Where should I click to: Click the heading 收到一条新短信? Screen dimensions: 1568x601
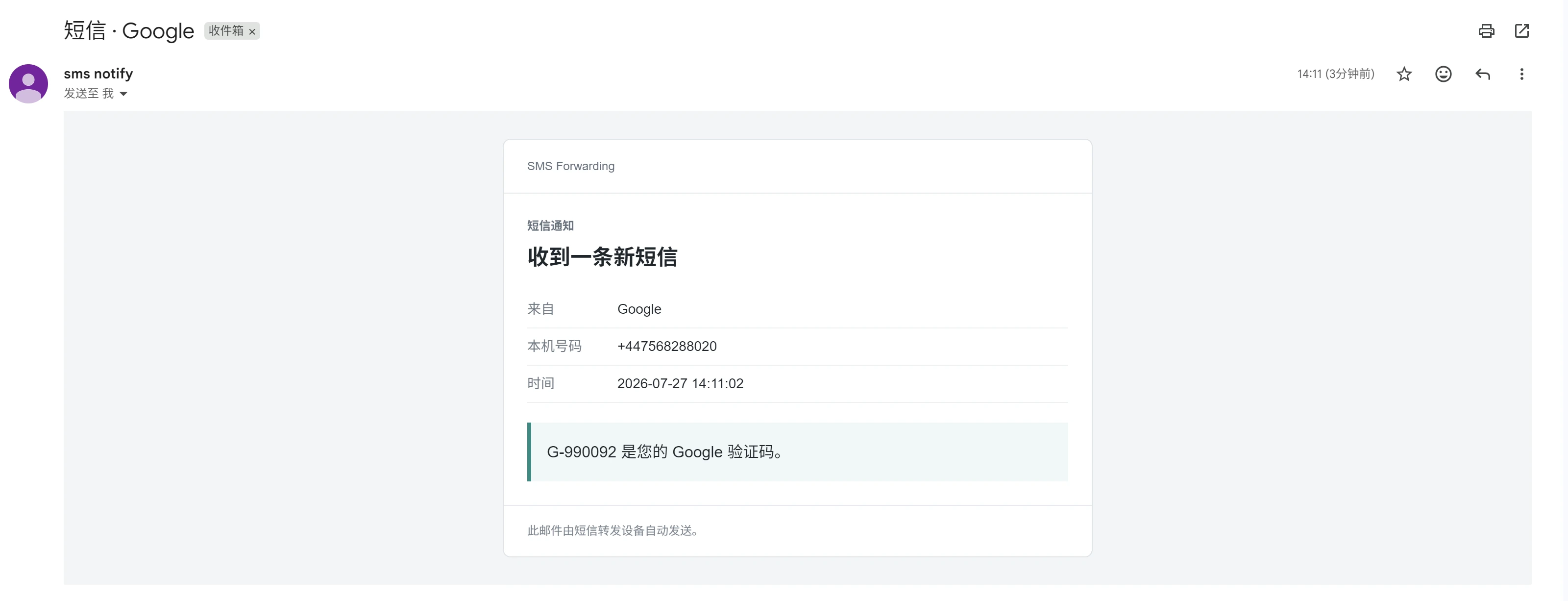click(602, 257)
